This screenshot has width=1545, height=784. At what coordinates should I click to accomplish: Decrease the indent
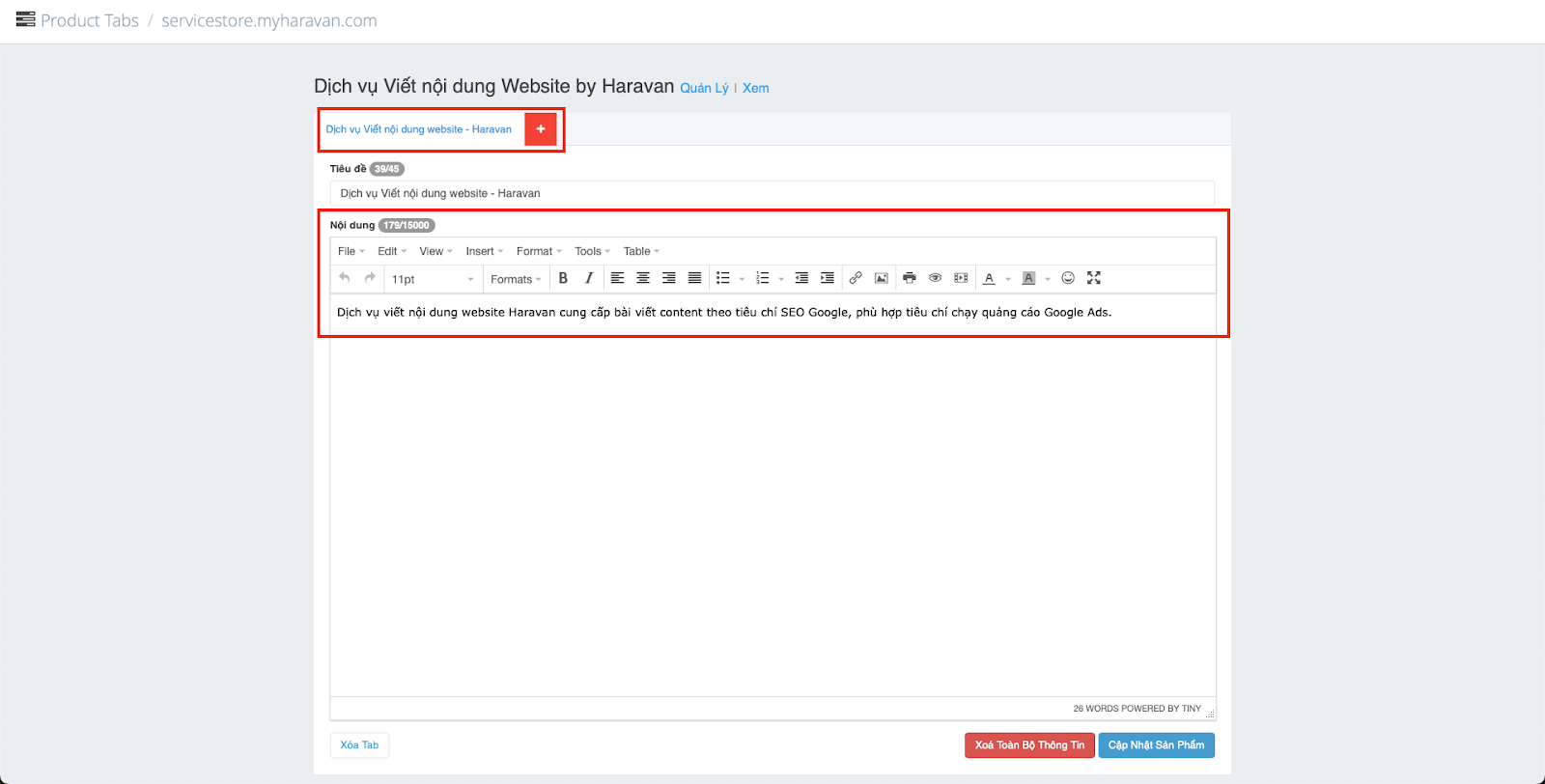[801, 278]
